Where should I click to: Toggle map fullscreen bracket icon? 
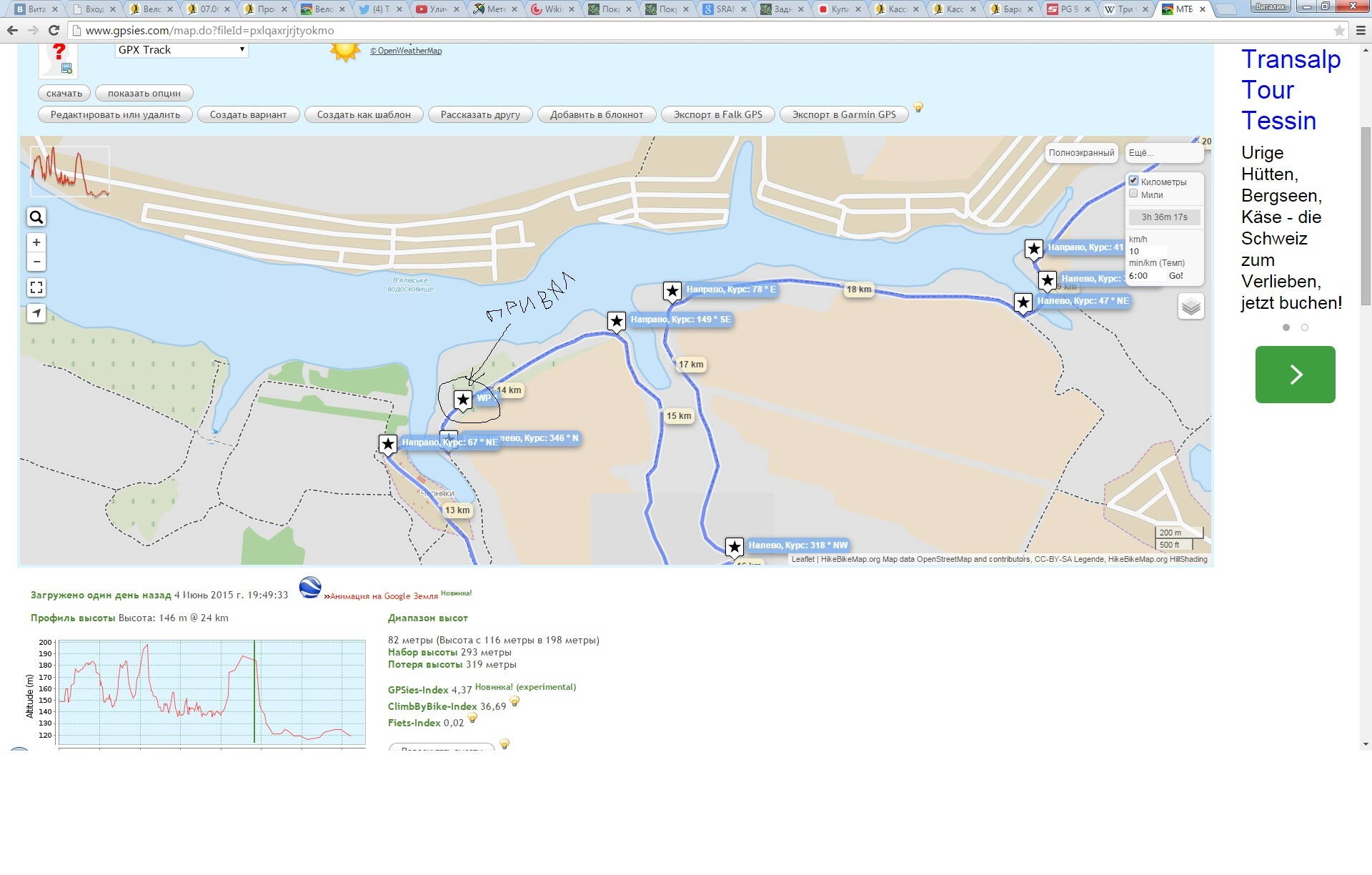(36, 287)
